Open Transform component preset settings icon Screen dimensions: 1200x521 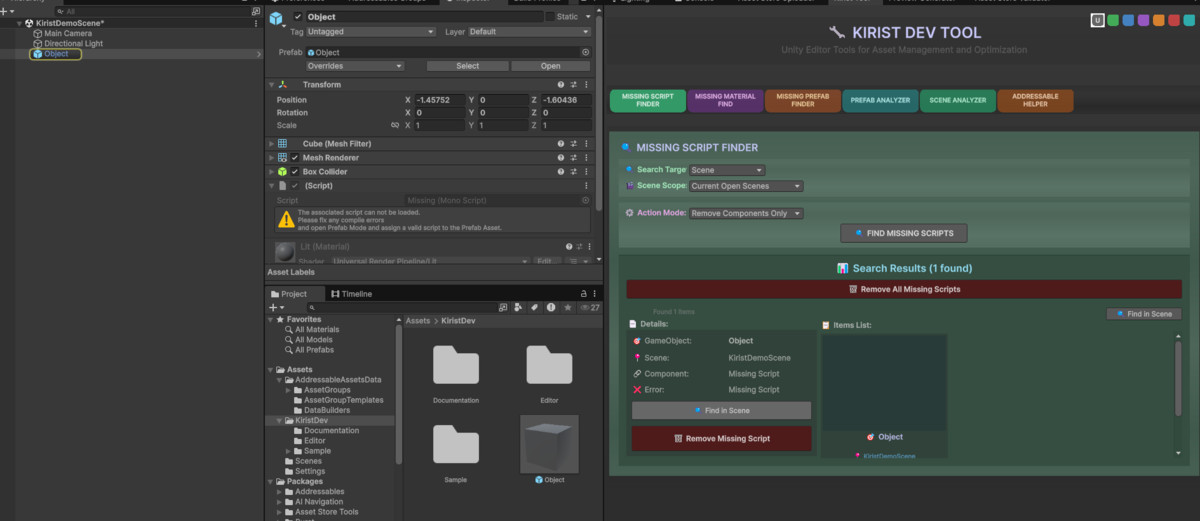click(x=574, y=85)
